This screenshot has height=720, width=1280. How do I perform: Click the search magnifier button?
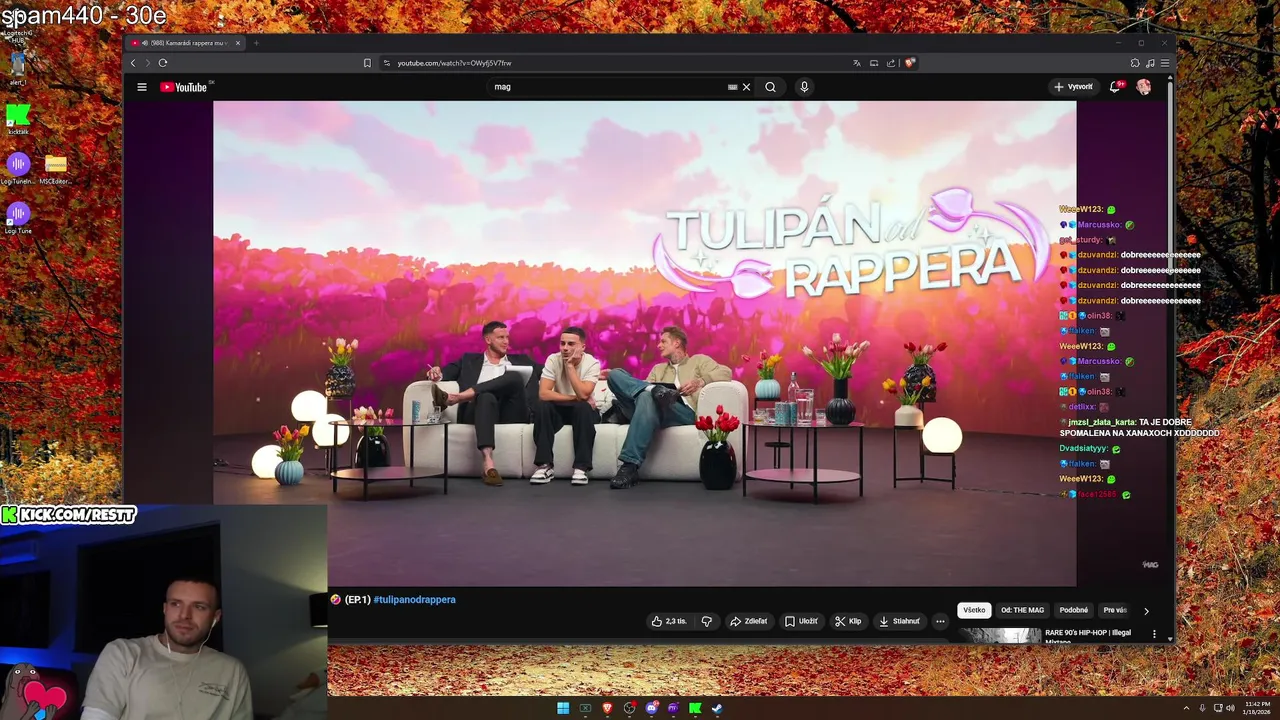click(x=770, y=87)
